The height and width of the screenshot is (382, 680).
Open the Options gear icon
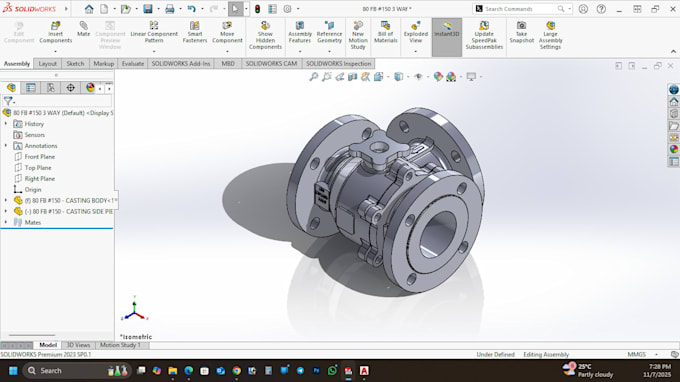tap(287, 9)
